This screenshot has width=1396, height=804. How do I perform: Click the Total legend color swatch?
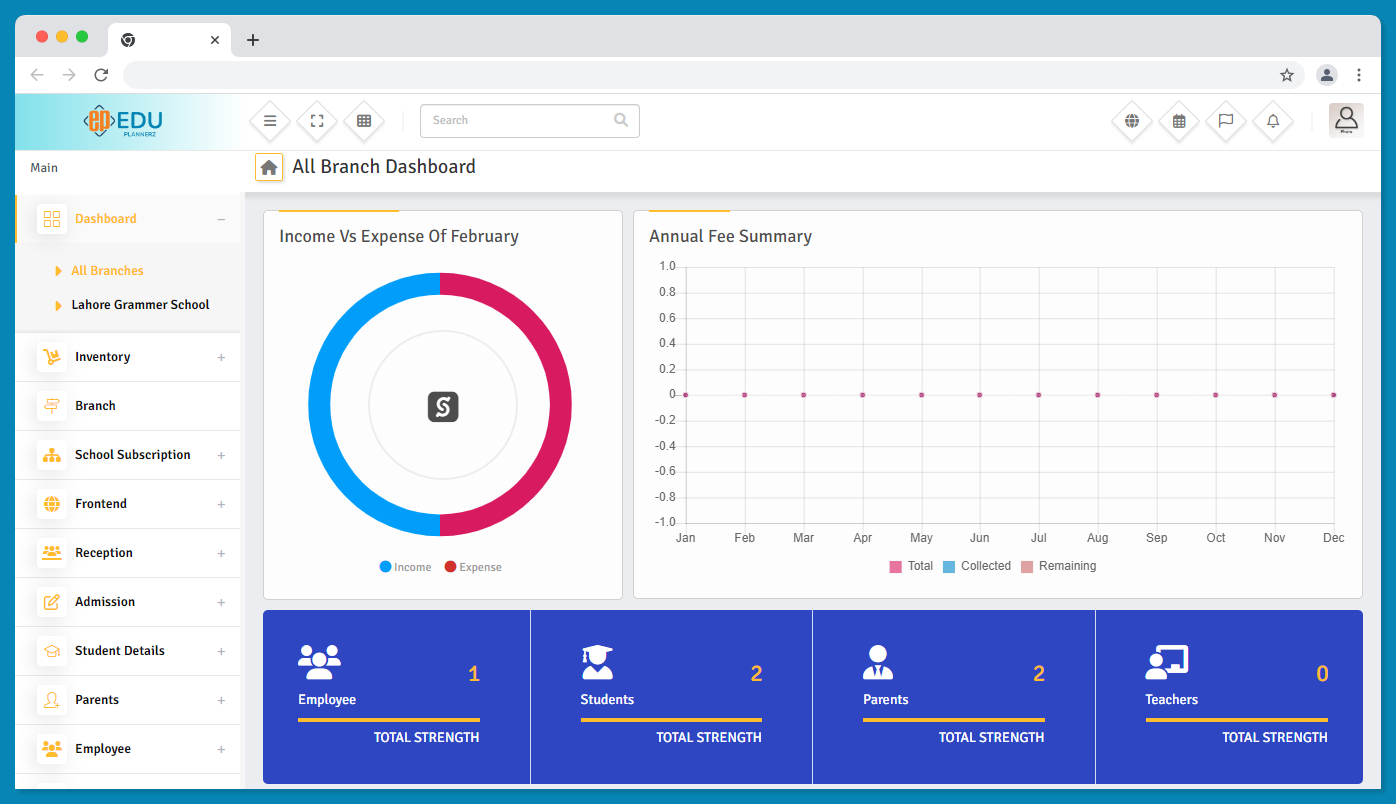point(895,567)
